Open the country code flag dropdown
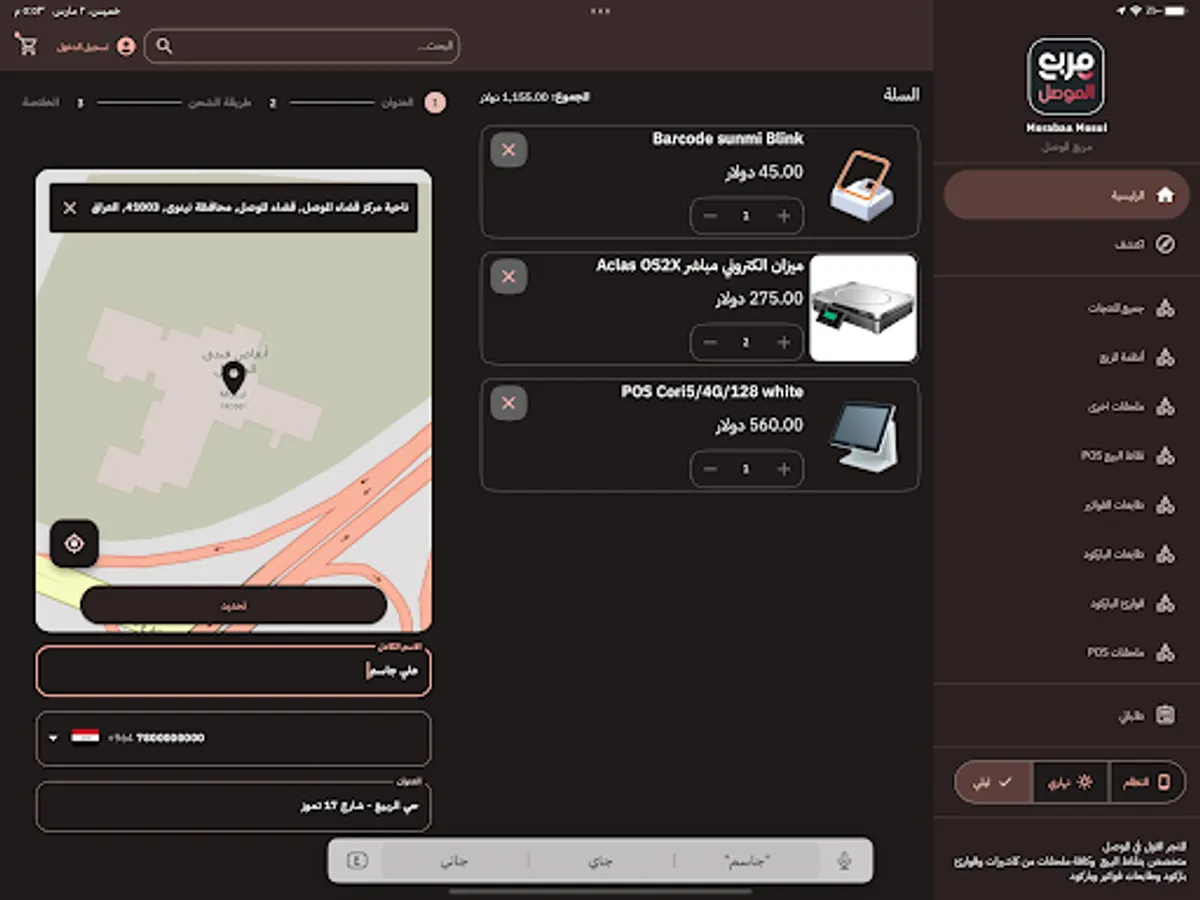 point(75,738)
